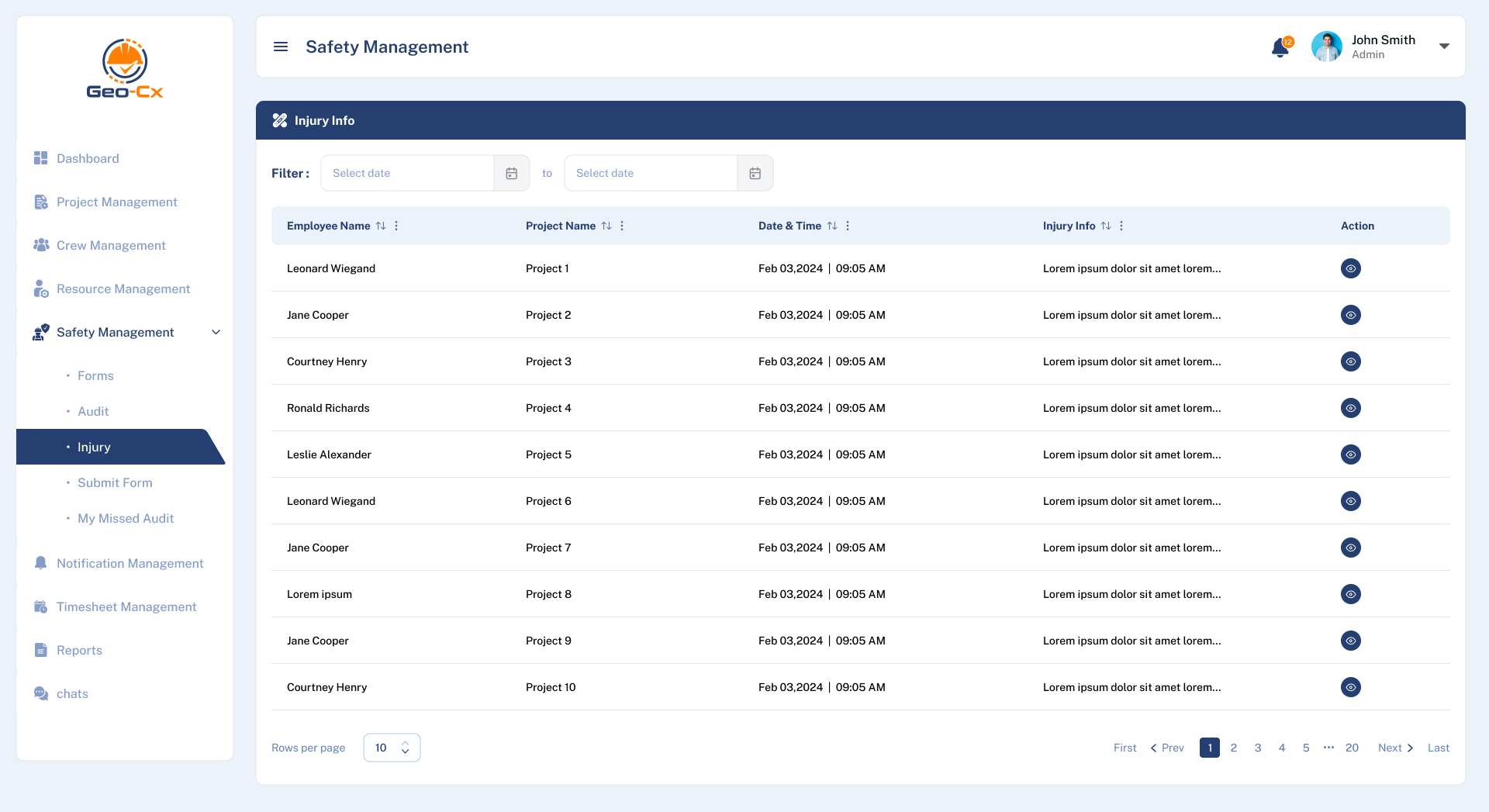Open calendar picker for start date
1489x812 pixels.
point(512,173)
